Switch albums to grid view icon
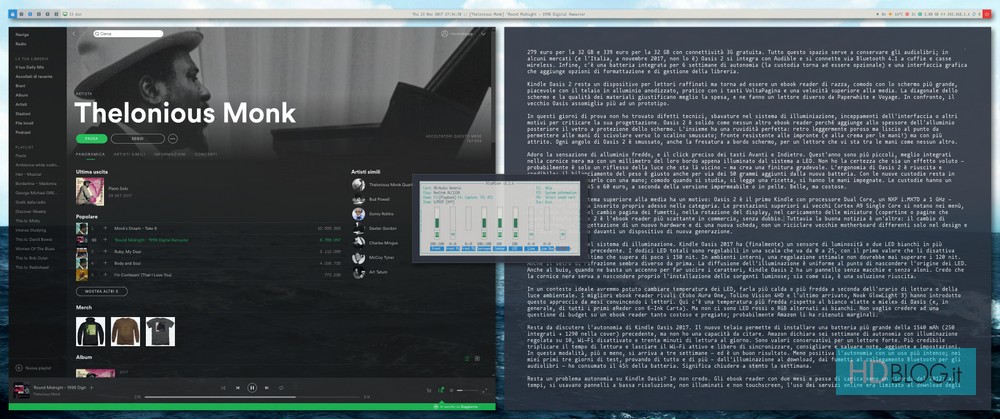The image size is (1000, 419). (478, 358)
